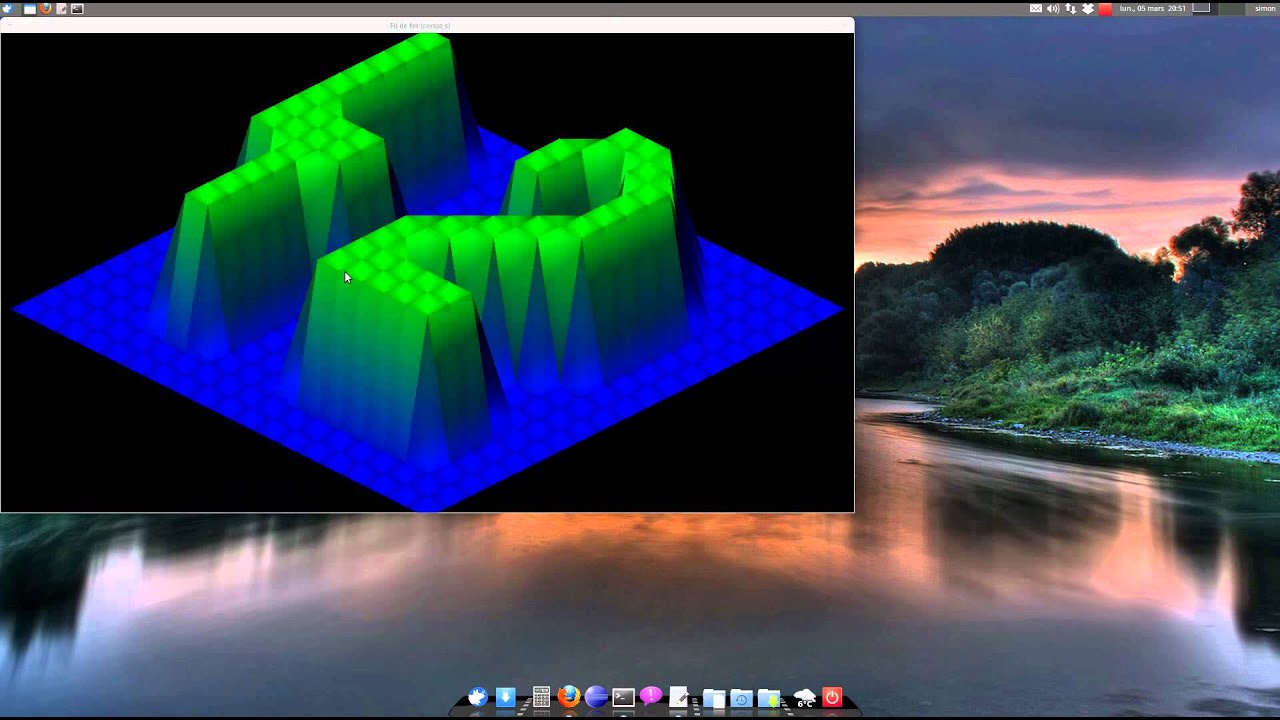Open the simon user menu
Screen dimensions: 1280x720
(1265, 8)
